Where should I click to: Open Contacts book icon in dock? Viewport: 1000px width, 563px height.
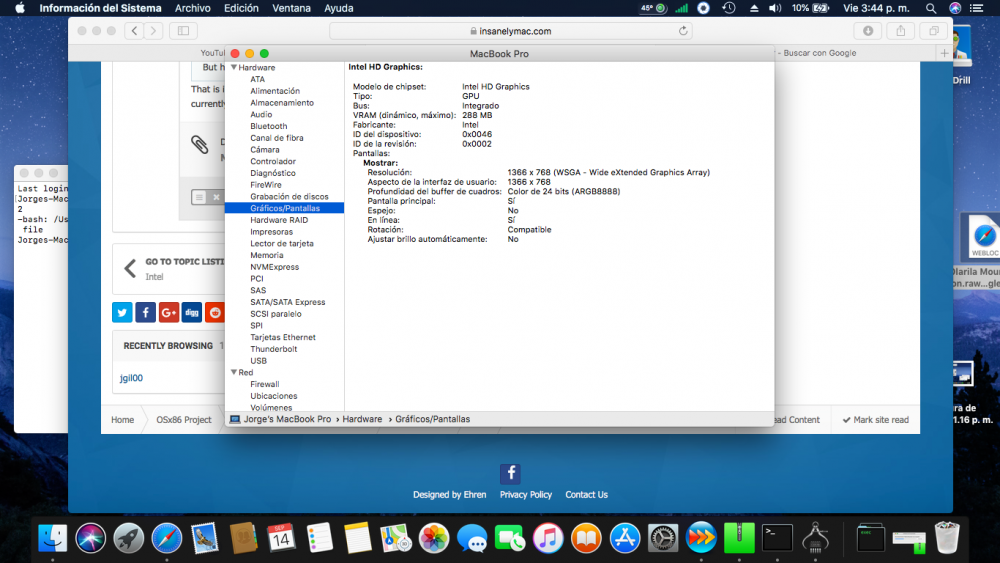point(243,537)
